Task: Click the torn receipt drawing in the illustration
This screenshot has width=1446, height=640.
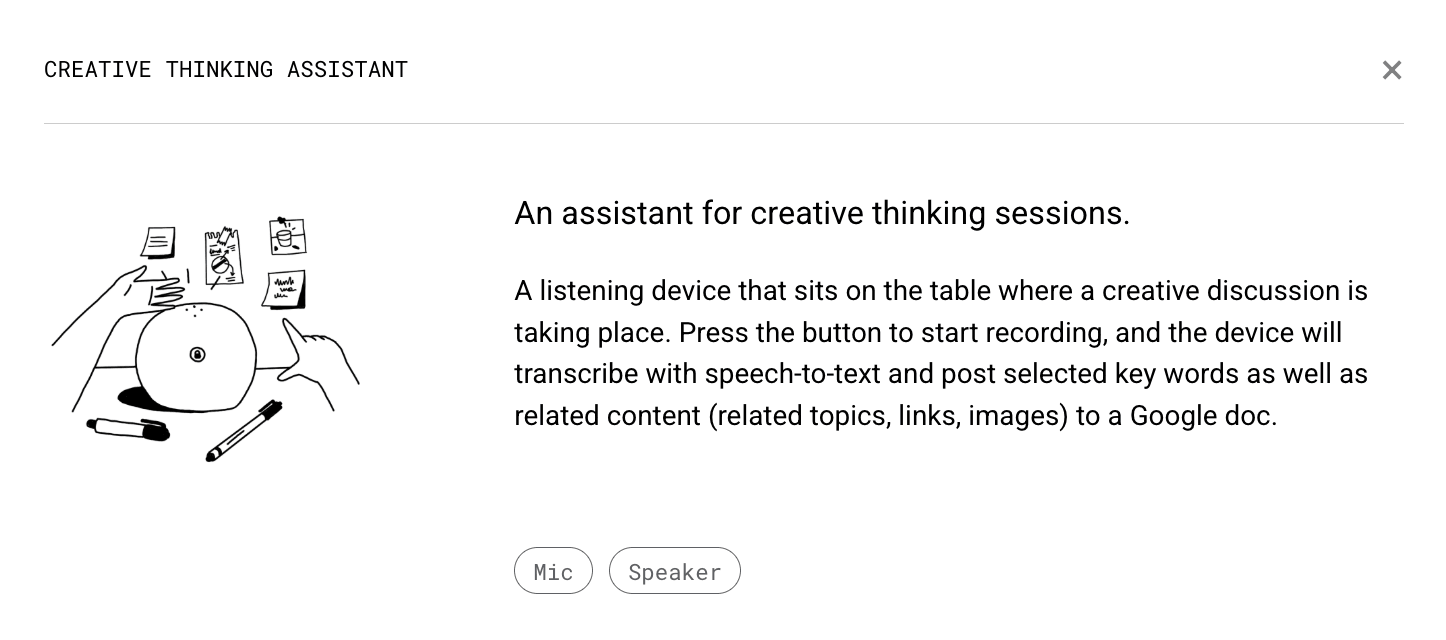Action: [221, 255]
